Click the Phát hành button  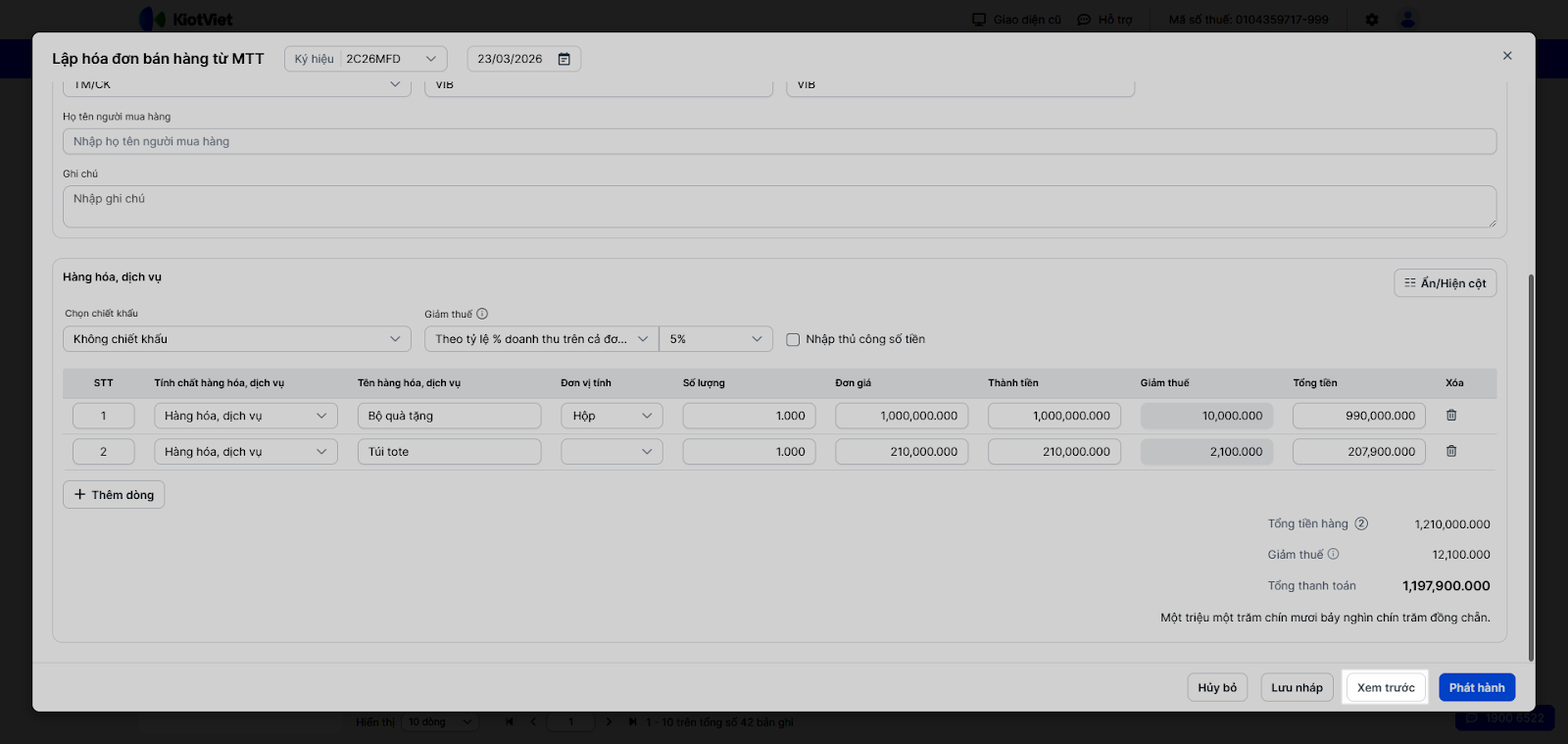(x=1476, y=687)
